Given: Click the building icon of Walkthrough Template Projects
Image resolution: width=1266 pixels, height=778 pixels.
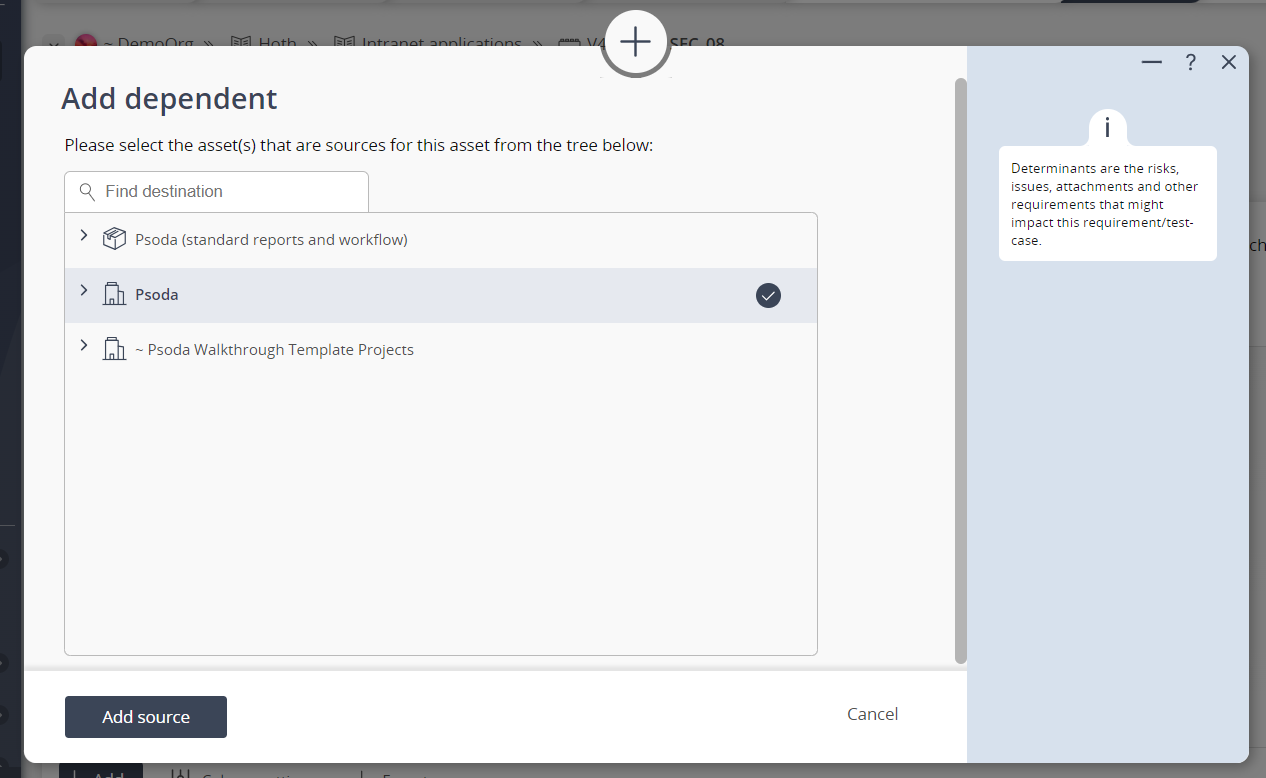Looking at the screenshot, I should pos(114,349).
